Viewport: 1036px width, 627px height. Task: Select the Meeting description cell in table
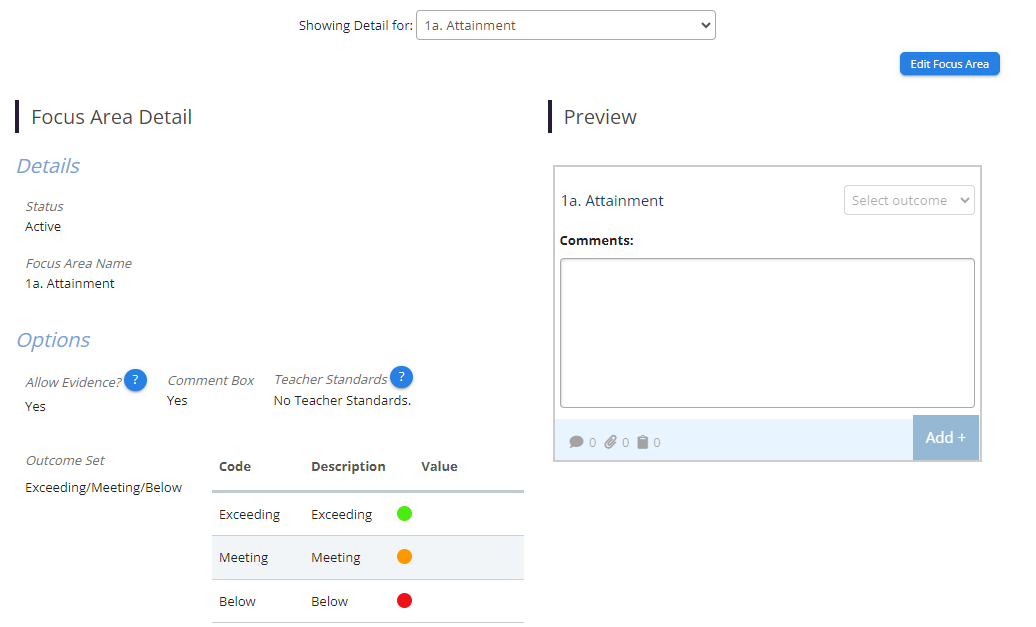(335, 558)
